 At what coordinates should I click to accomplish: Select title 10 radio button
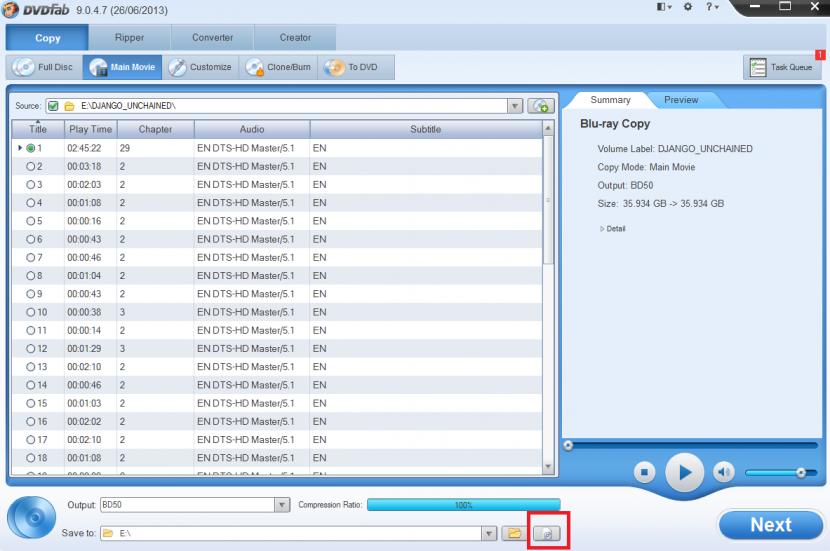click(31, 312)
